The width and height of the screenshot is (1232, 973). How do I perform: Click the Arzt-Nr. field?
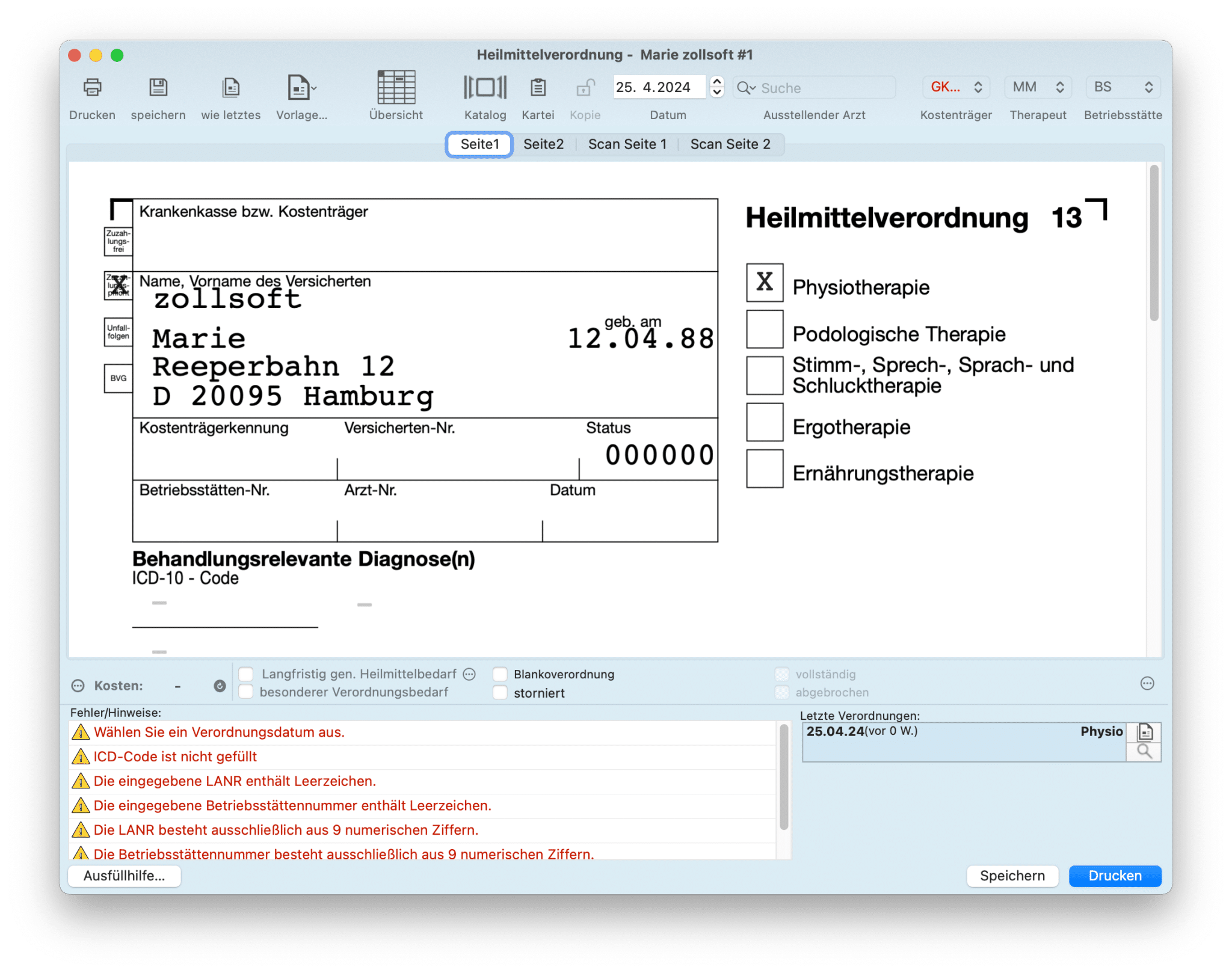pos(440,511)
